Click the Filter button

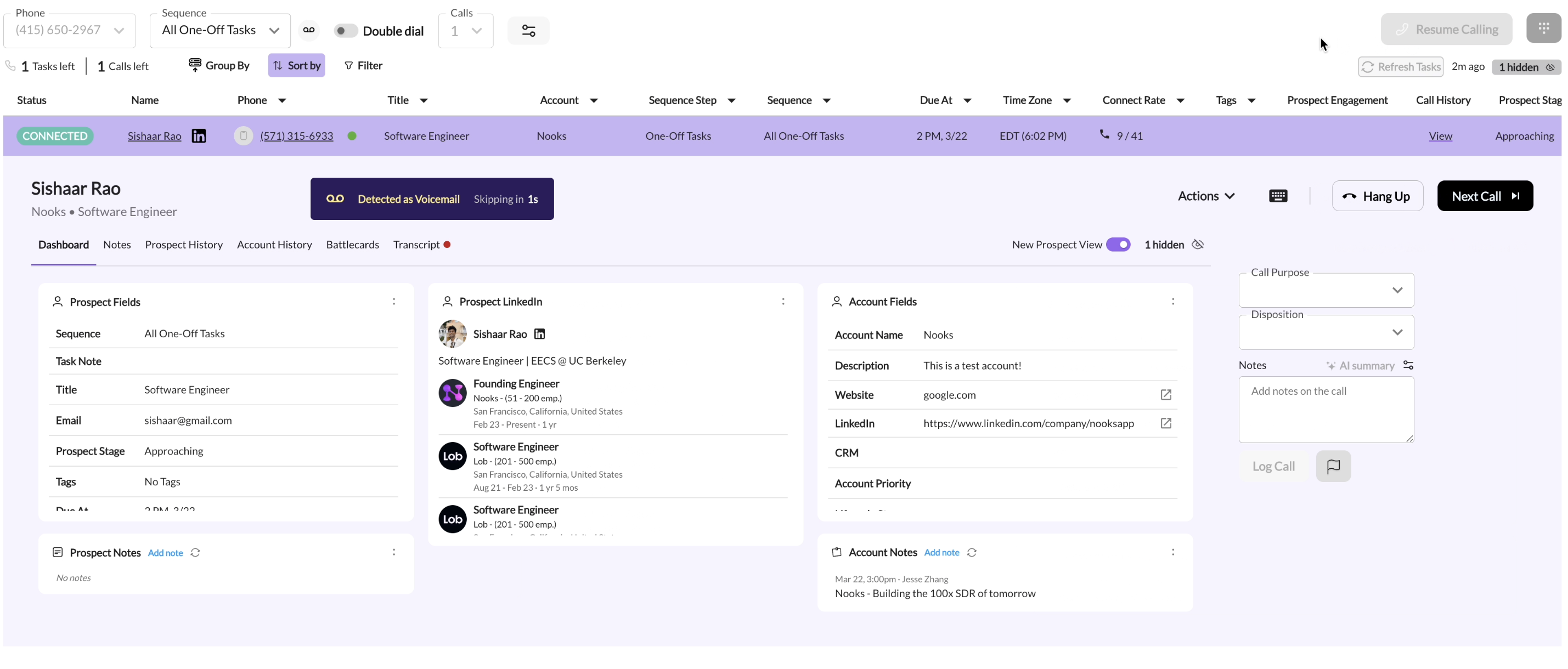363,65
